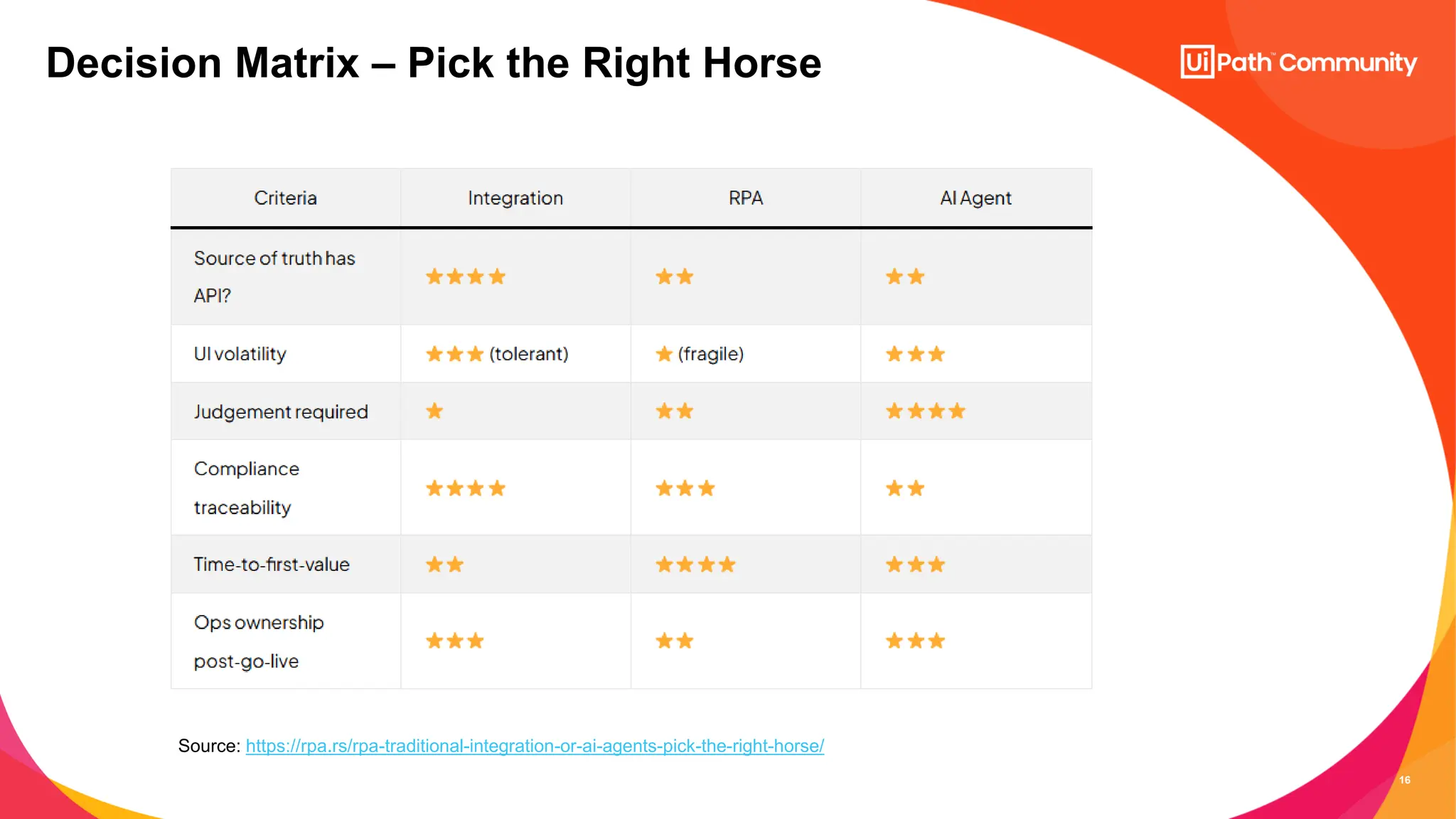Click the Judgement required criteria cell
This screenshot has height=819, width=1456.
point(281,412)
